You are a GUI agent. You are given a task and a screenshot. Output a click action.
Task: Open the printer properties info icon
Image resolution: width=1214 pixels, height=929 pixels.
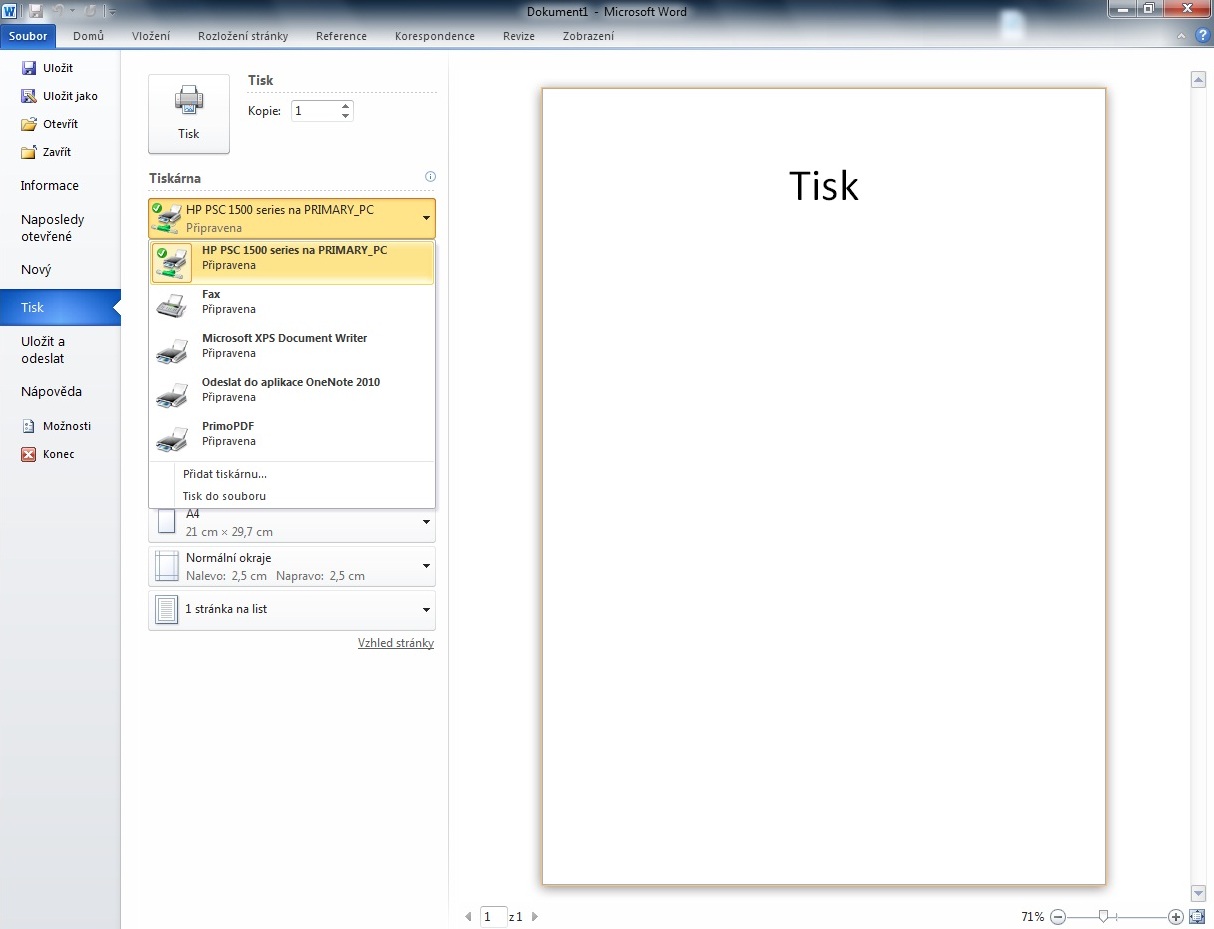(x=430, y=177)
